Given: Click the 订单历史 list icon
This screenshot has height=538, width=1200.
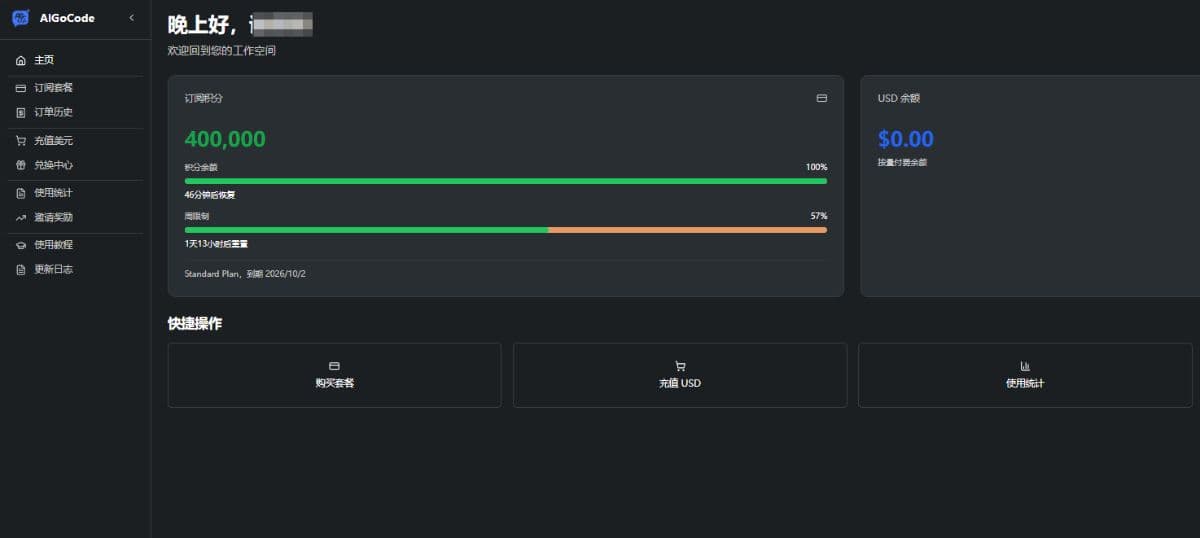Looking at the screenshot, I should click(x=21, y=113).
